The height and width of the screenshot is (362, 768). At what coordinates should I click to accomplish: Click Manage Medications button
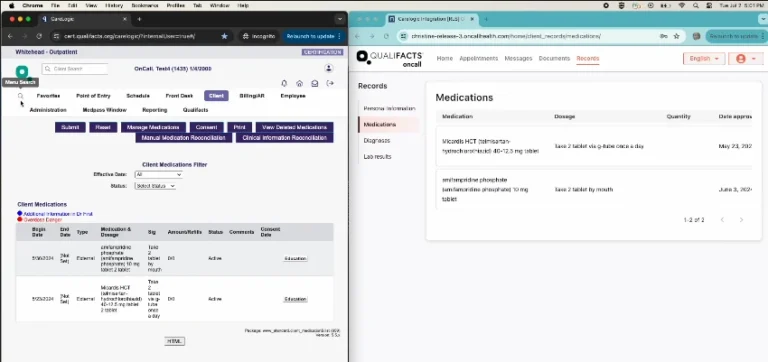click(x=153, y=127)
